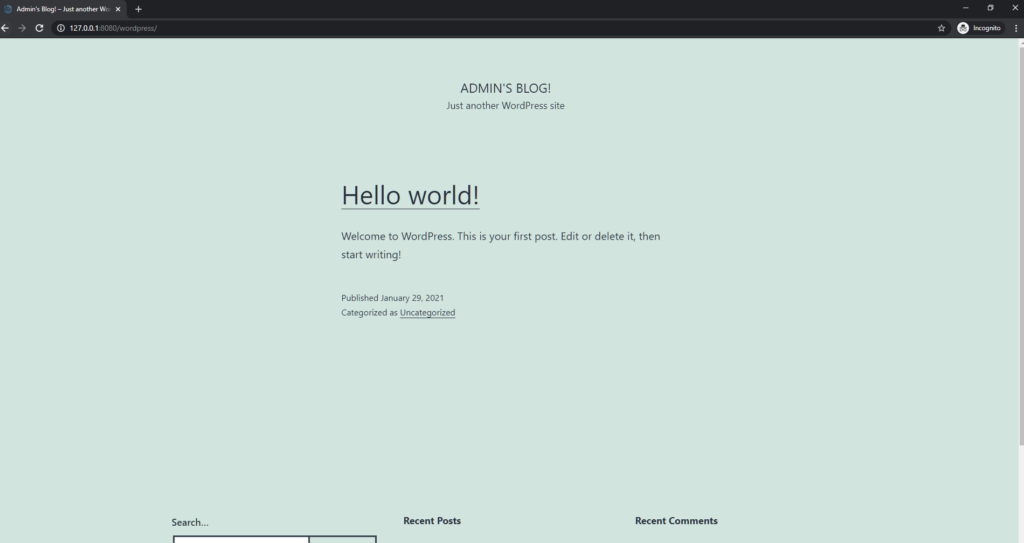Bookmark this page with the star icon
This screenshot has height=543, width=1024.
coord(941,28)
